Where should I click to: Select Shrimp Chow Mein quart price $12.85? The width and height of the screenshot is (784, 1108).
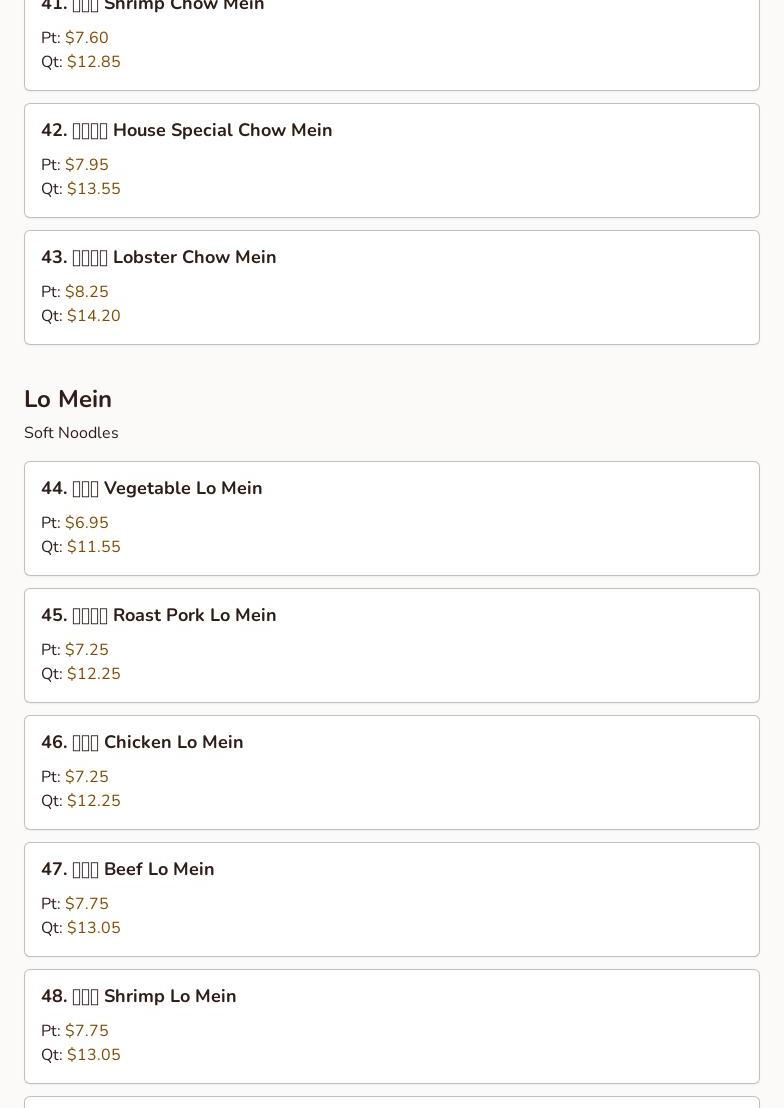tap(94, 62)
